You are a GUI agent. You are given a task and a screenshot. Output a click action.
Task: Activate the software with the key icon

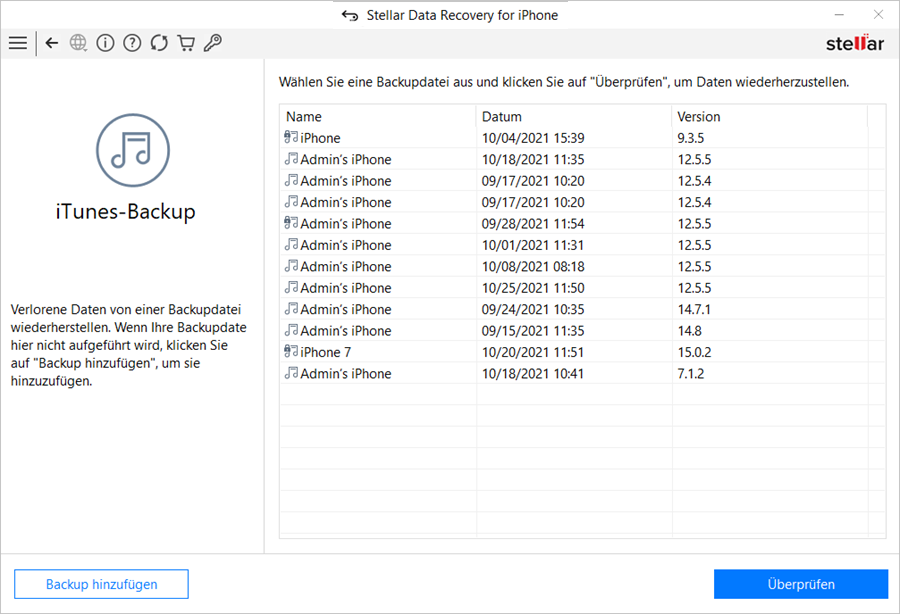(x=213, y=43)
